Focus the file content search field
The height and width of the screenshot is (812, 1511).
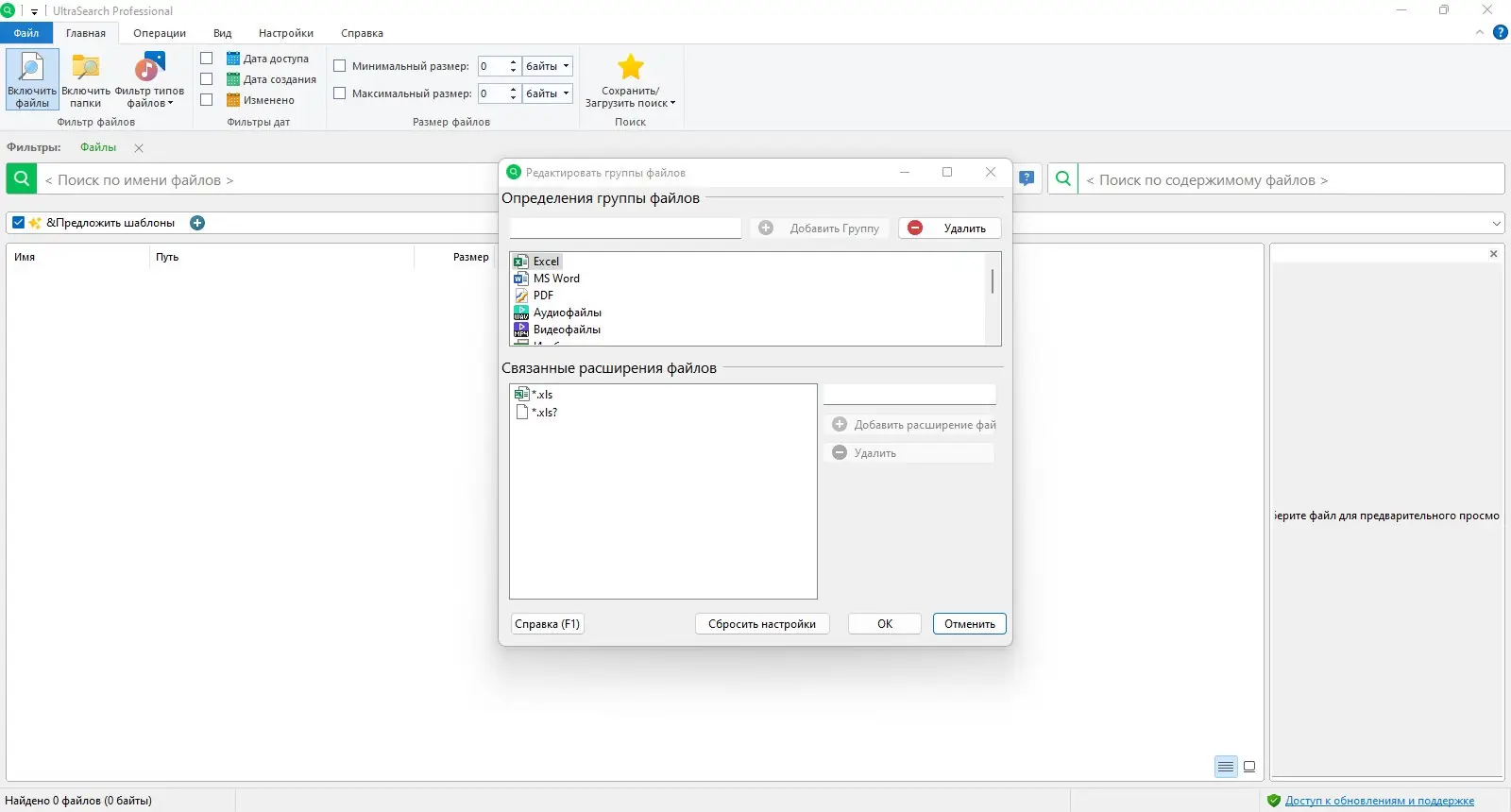tap(1291, 179)
